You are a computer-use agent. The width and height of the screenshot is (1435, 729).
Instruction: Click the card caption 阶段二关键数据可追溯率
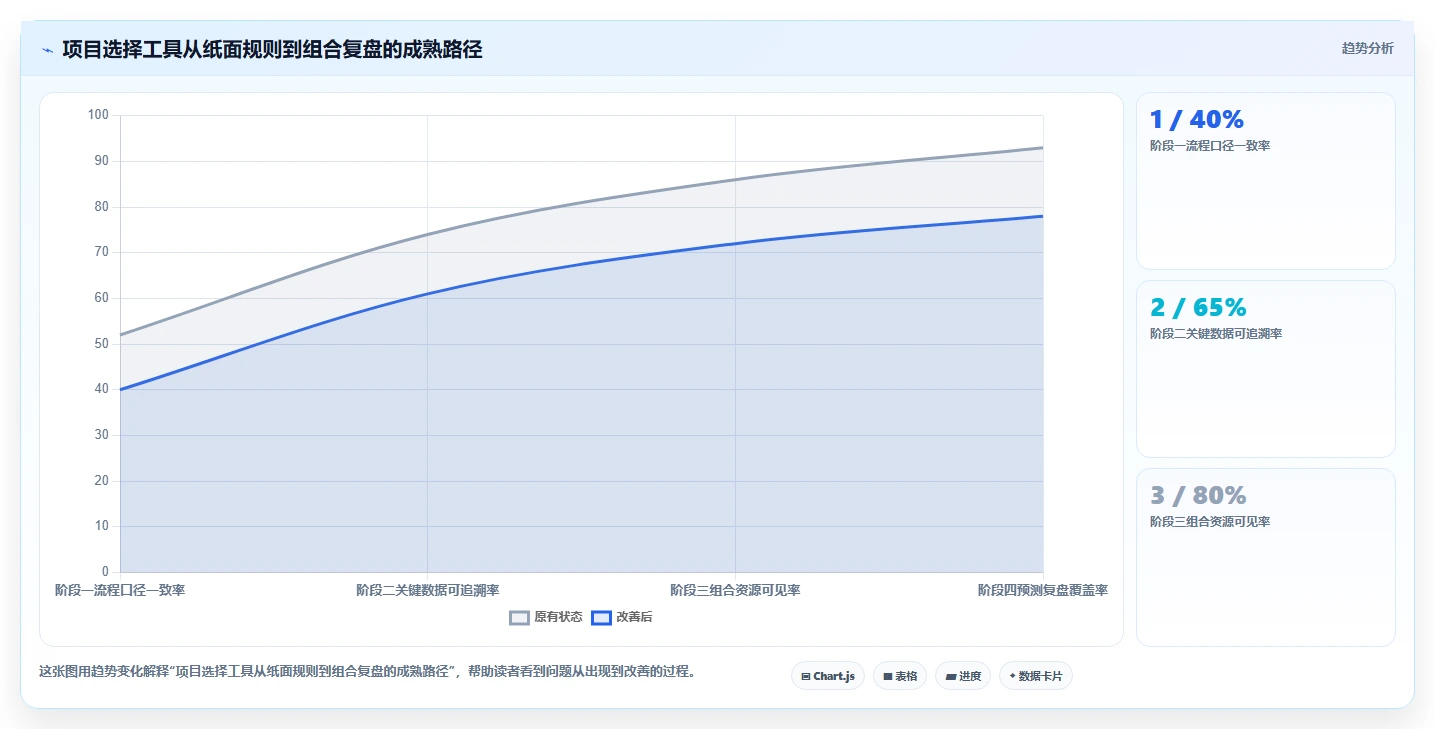tap(1216, 334)
